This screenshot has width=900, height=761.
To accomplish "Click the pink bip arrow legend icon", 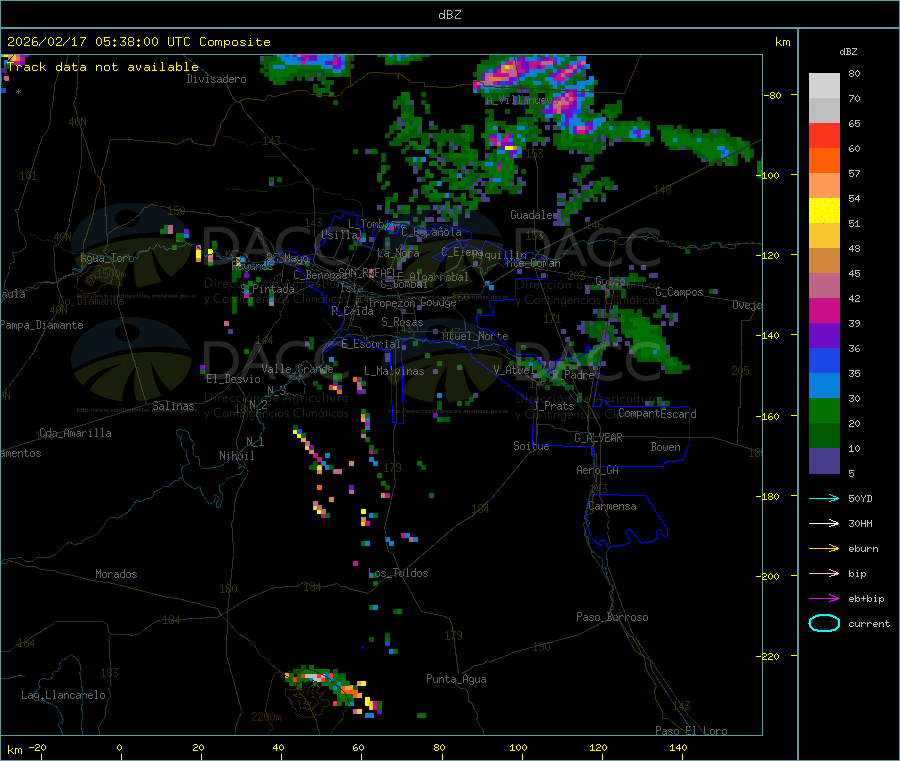I will [x=824, y=573].
